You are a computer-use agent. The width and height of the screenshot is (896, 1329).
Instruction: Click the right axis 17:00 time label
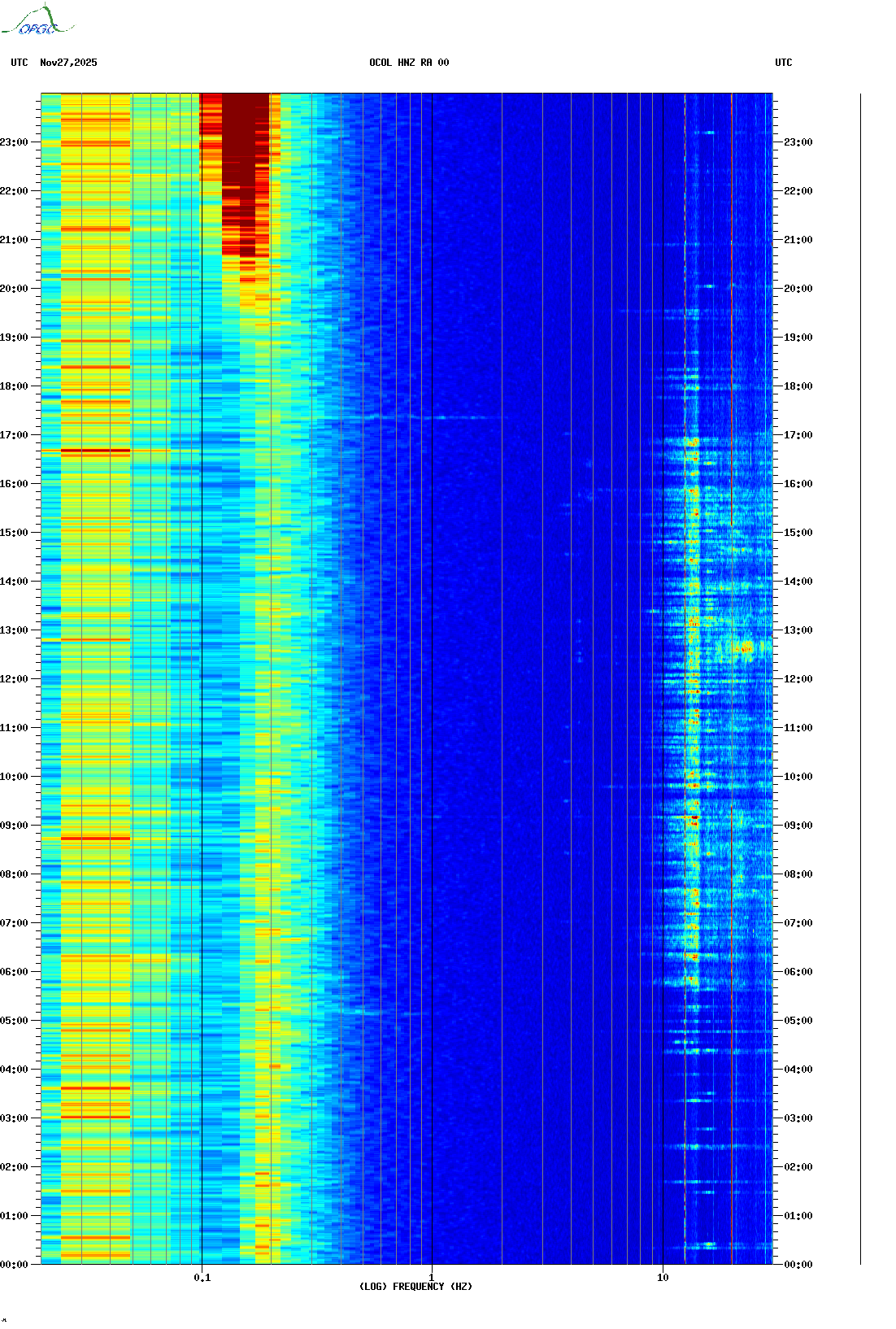coord(798,435)
